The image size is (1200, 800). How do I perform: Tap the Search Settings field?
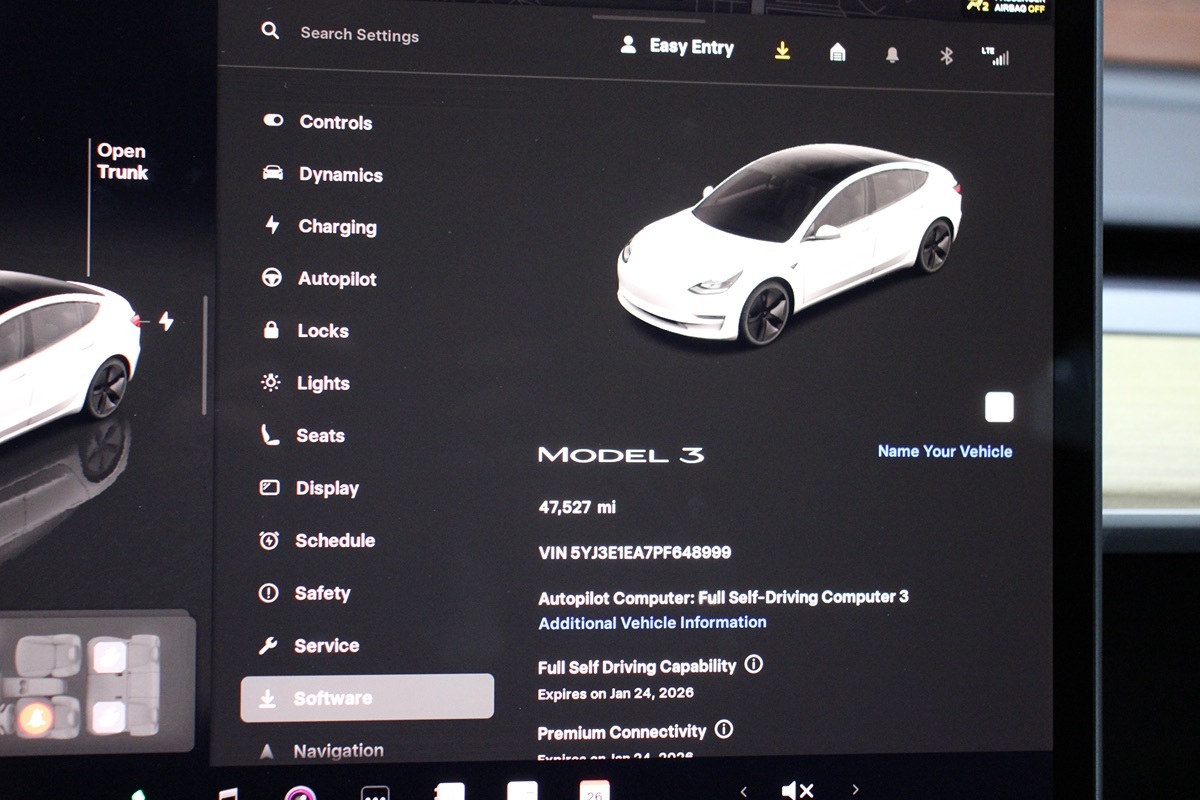(359, 34)
